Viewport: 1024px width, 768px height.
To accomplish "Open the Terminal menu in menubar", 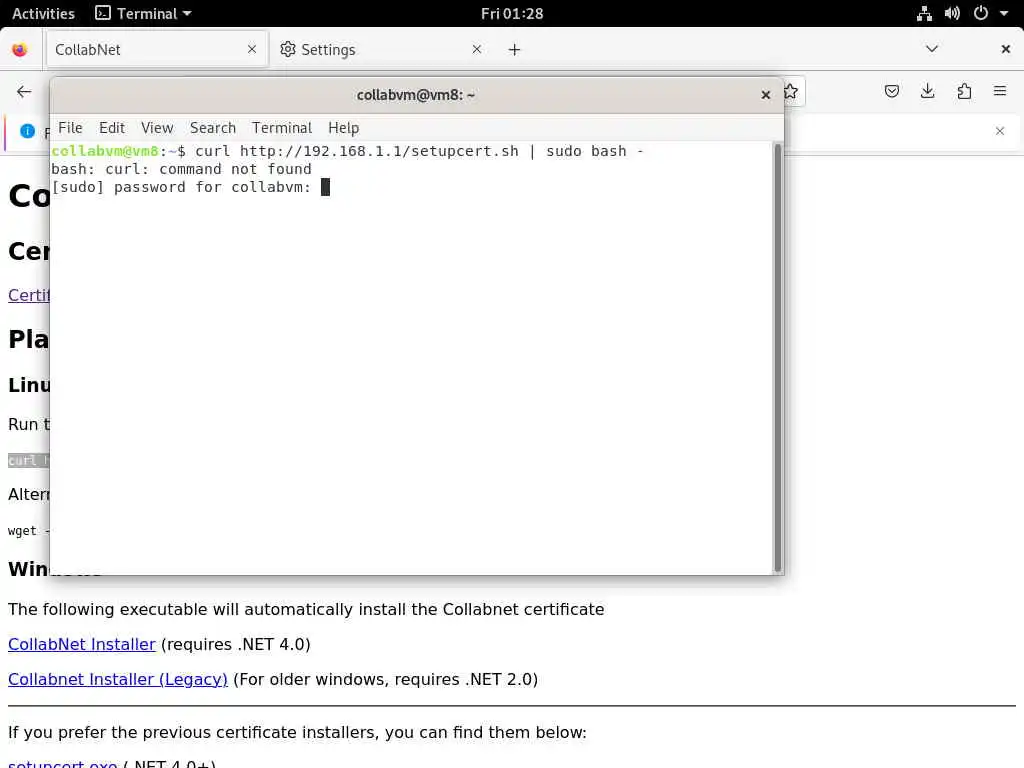I will 282,128.
